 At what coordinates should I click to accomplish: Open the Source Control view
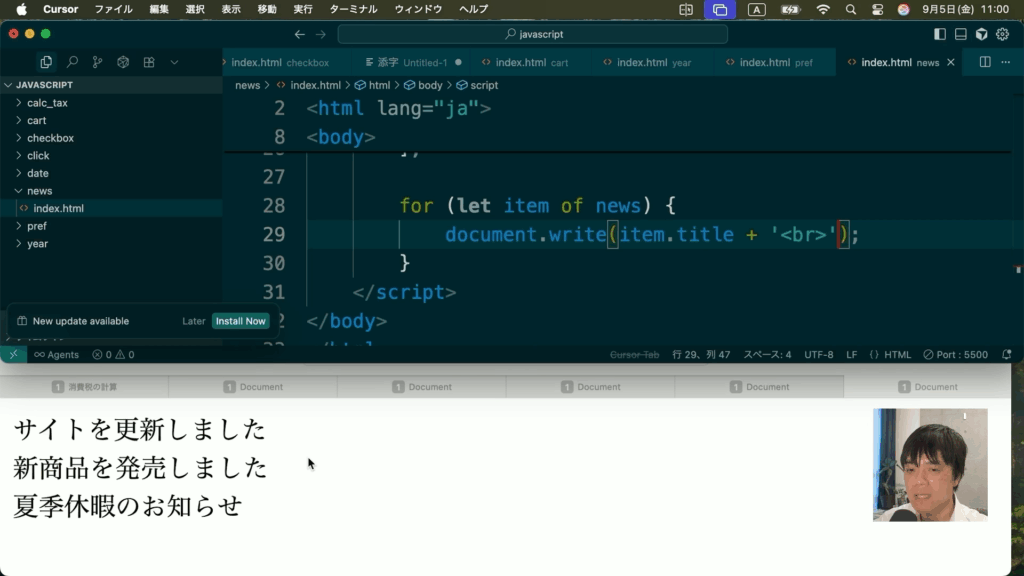click(97, 62)
